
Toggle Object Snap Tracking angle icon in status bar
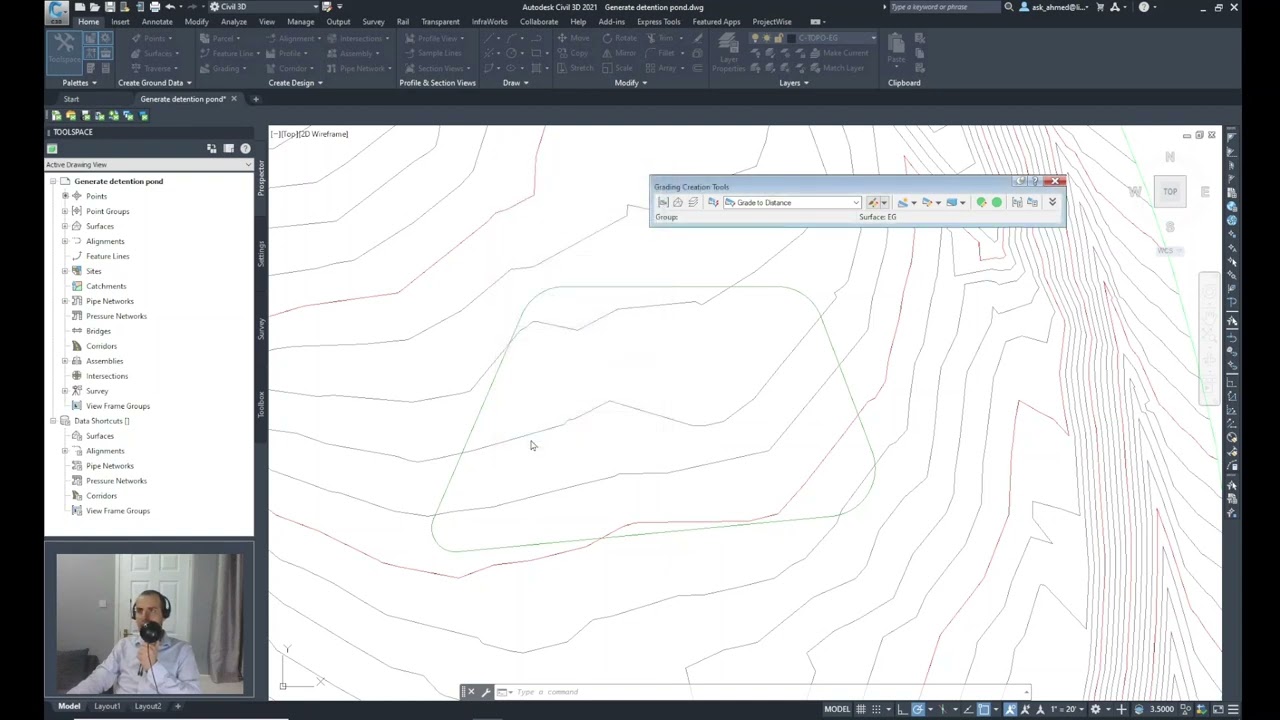click(968, 709)
